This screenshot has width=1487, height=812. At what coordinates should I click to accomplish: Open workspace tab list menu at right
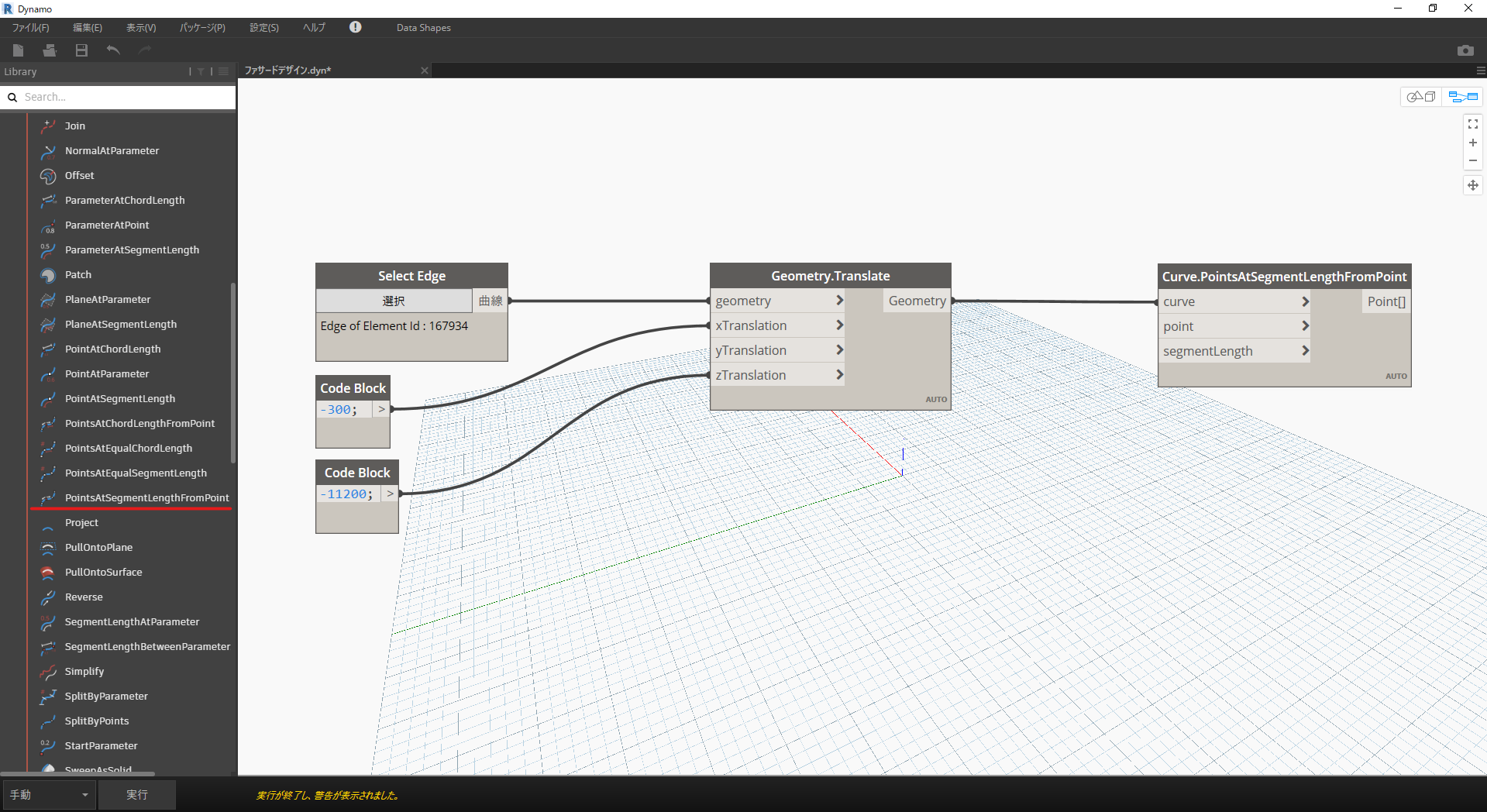[x=1480, y=71]
